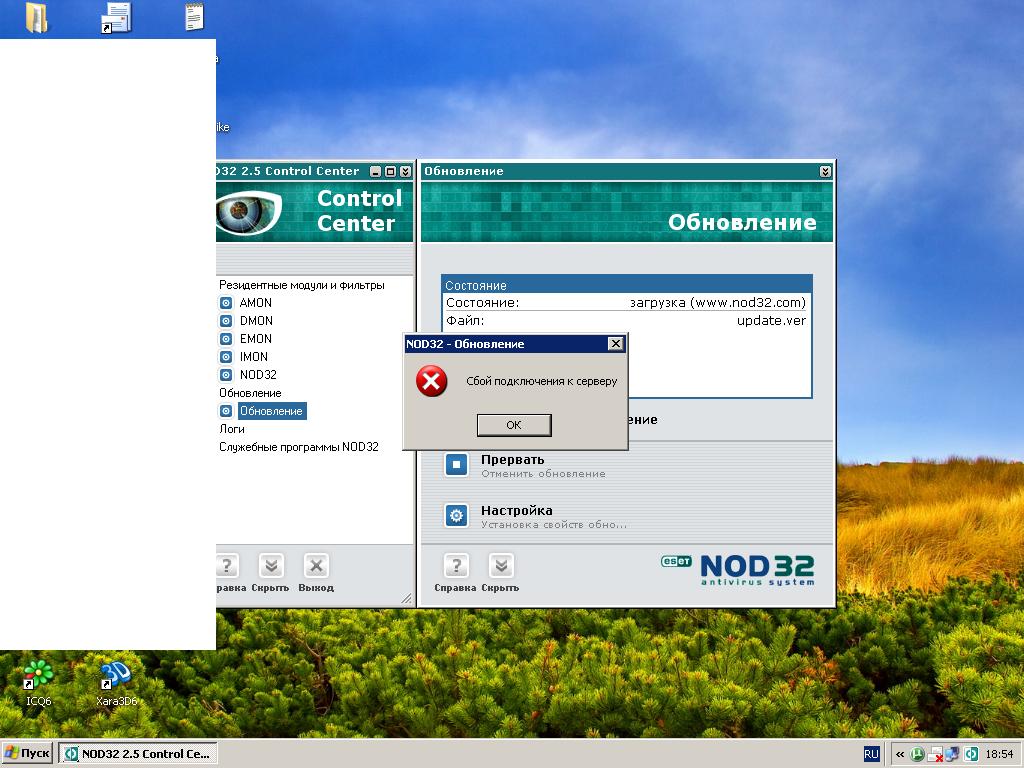Click Справка help icon in Обновление window

tap(456, 566)
